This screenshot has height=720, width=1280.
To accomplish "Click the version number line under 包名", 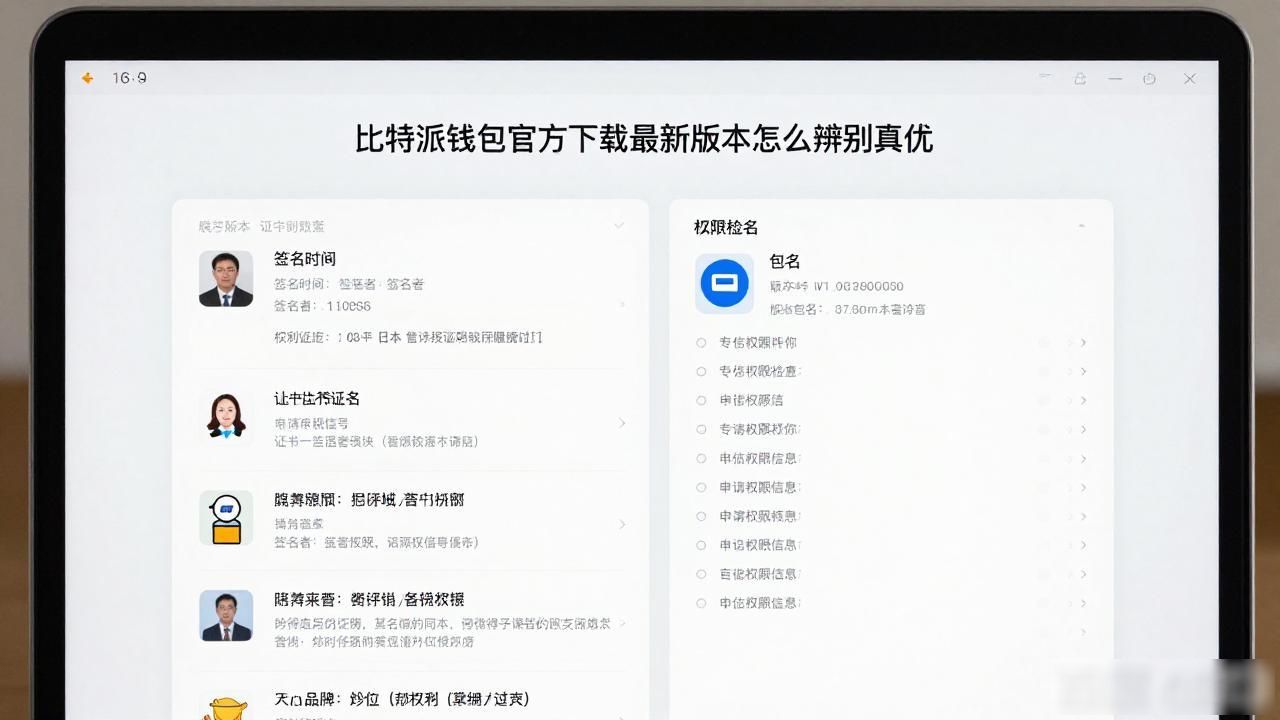I will point(837,286).
